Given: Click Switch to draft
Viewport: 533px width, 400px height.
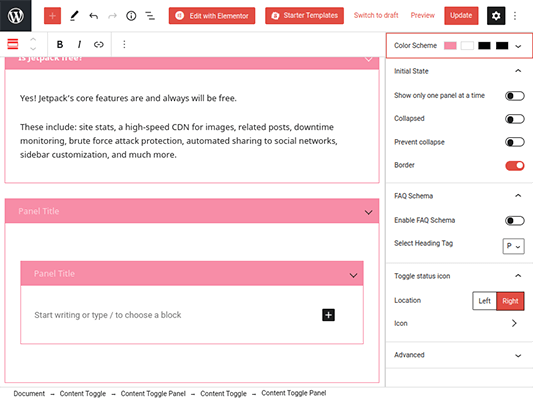Looking at the screenshot, I should pyautogui.click(x=376, y=15).
